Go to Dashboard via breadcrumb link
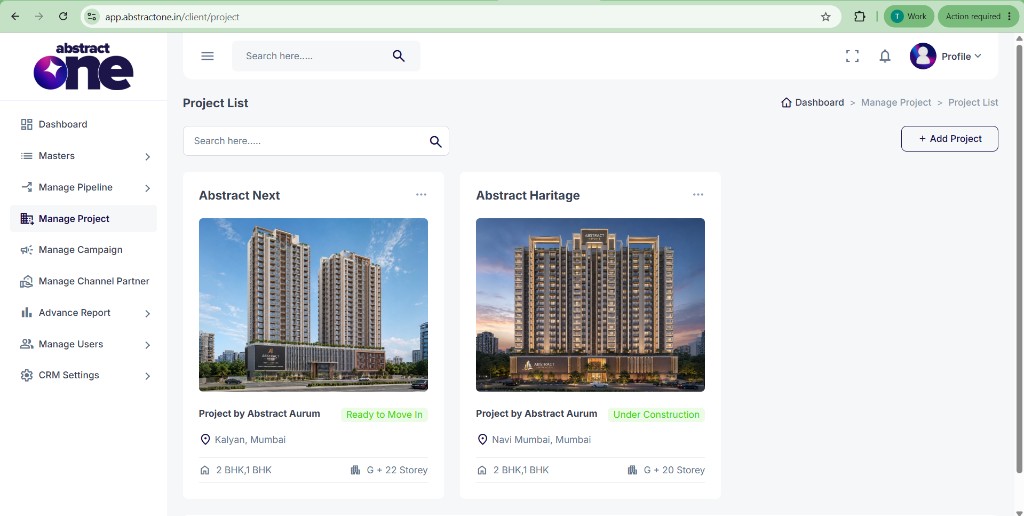Image resolution: width=1024 pixels, height=516 pixels. pyautogui.click(x=820, y=103)
